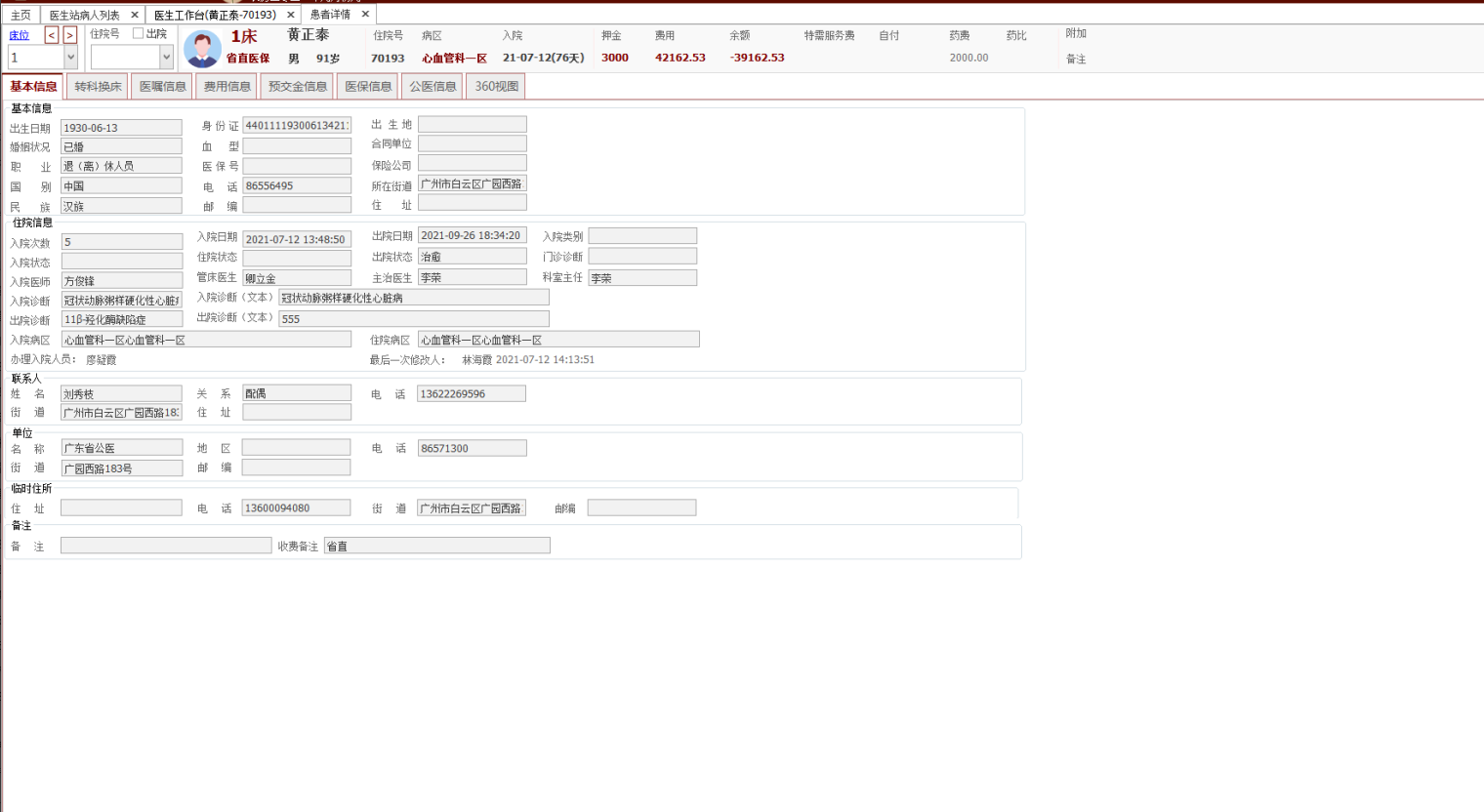Click the header balance -39162.53
Viewport: 1484px width, 812px height.
pyautogui.click(x=758, y=58)
